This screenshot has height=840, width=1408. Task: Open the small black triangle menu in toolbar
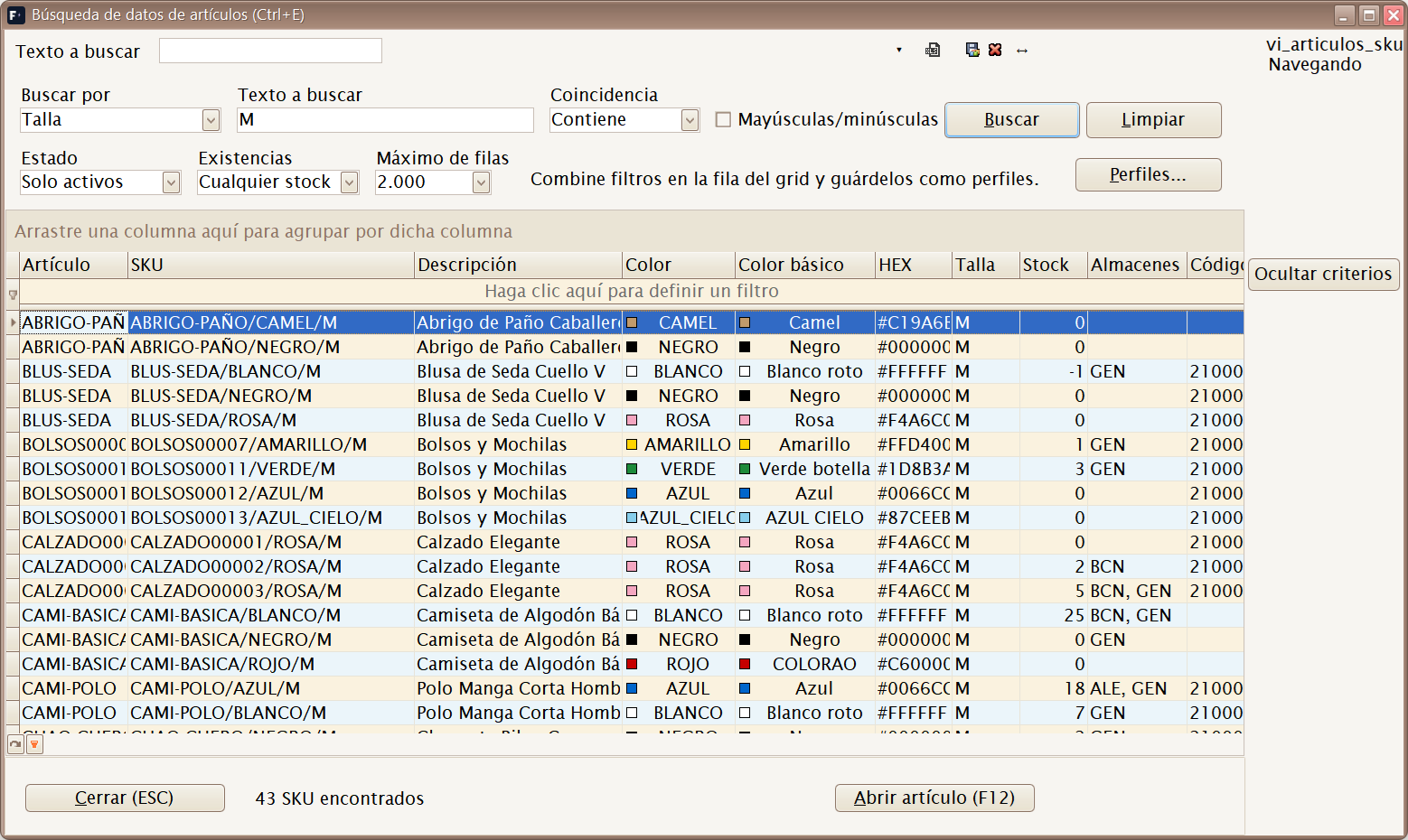pyautogui.click(x=899, y=50)
